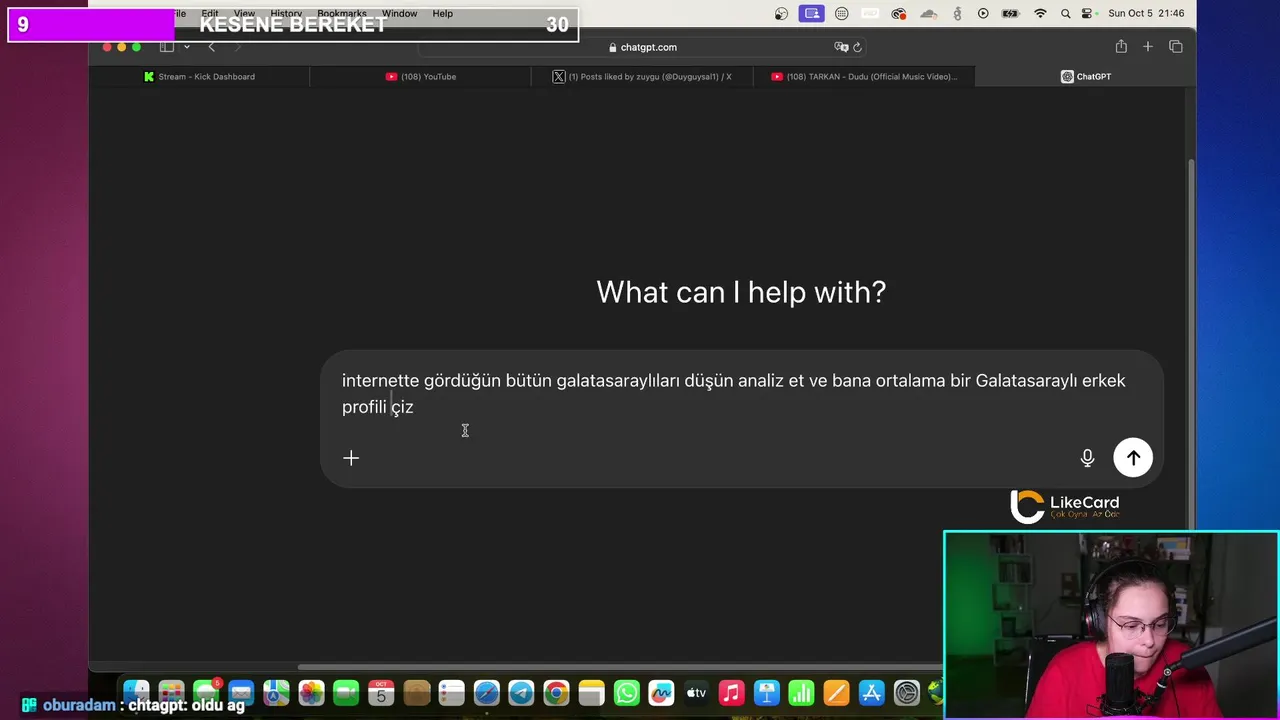Click the translate page icon in the address bar
The width and height of the screenshot is (1280, 720).
[x=841, y=47]
